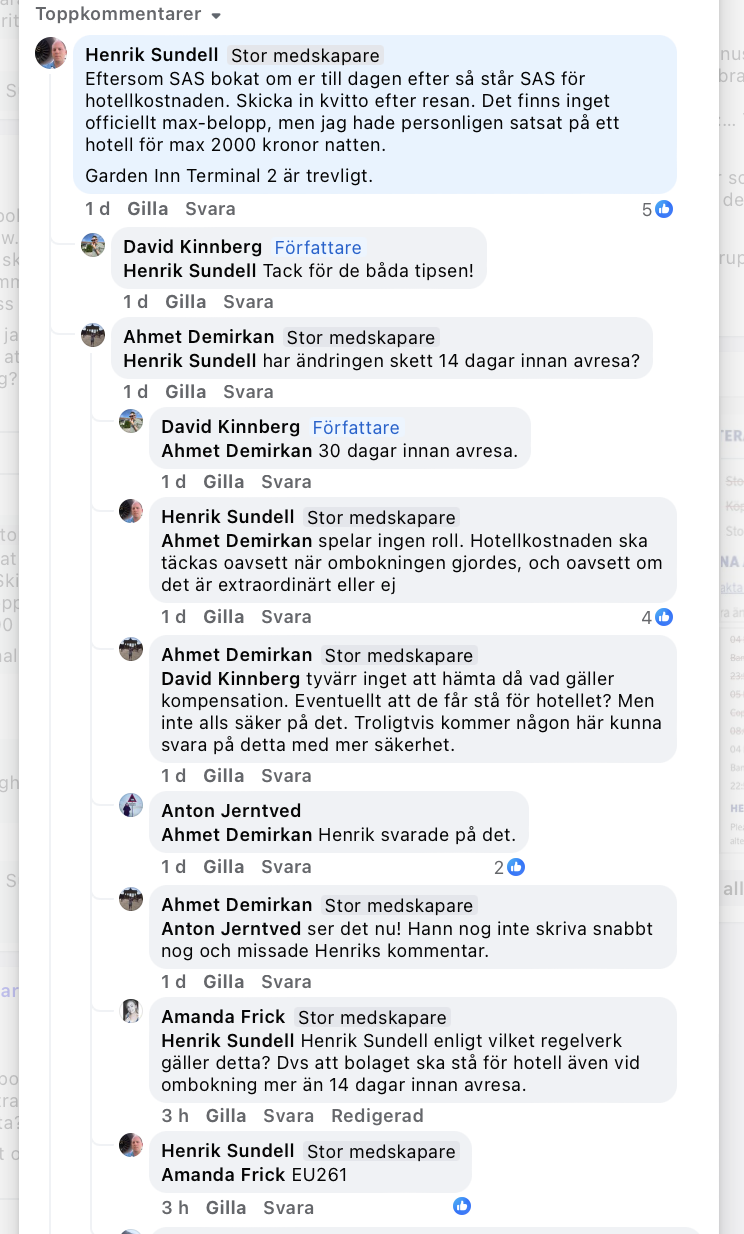Like Amanda Frick's comment with Gilla
Image resolution: width=744 pixels, height=1234 pixels.
226,1115
